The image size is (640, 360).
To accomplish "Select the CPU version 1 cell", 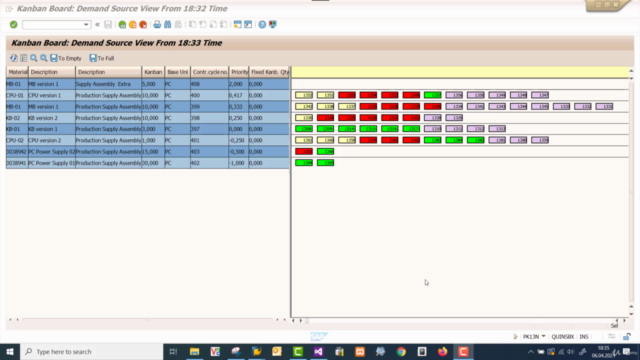I will [x=52, y=96].
